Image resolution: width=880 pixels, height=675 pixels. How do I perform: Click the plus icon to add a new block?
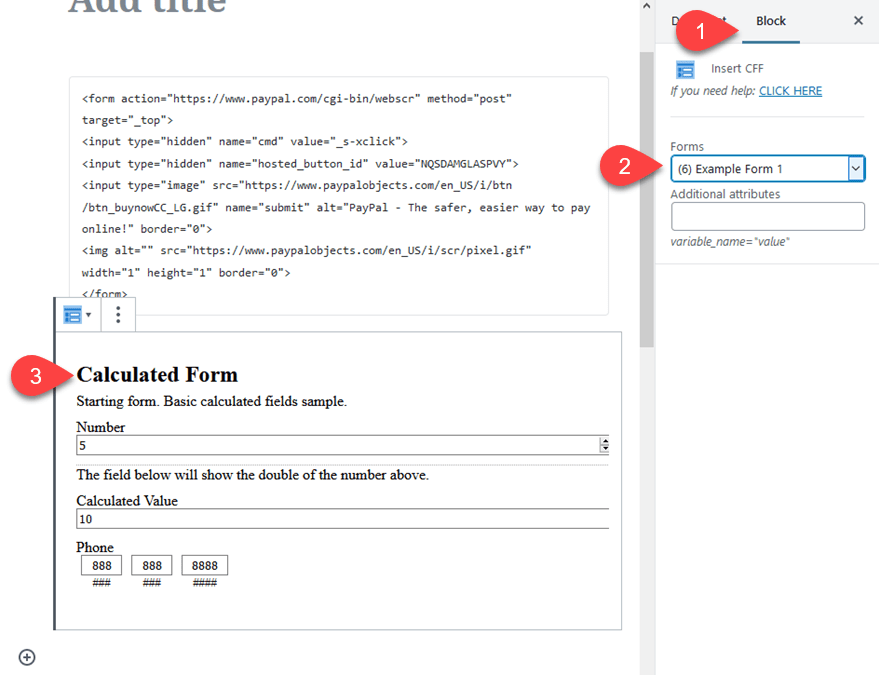[26, 657]
